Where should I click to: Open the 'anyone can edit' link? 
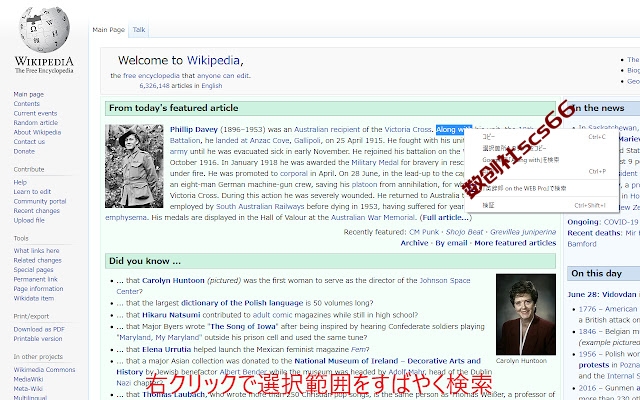click(223, 76)
